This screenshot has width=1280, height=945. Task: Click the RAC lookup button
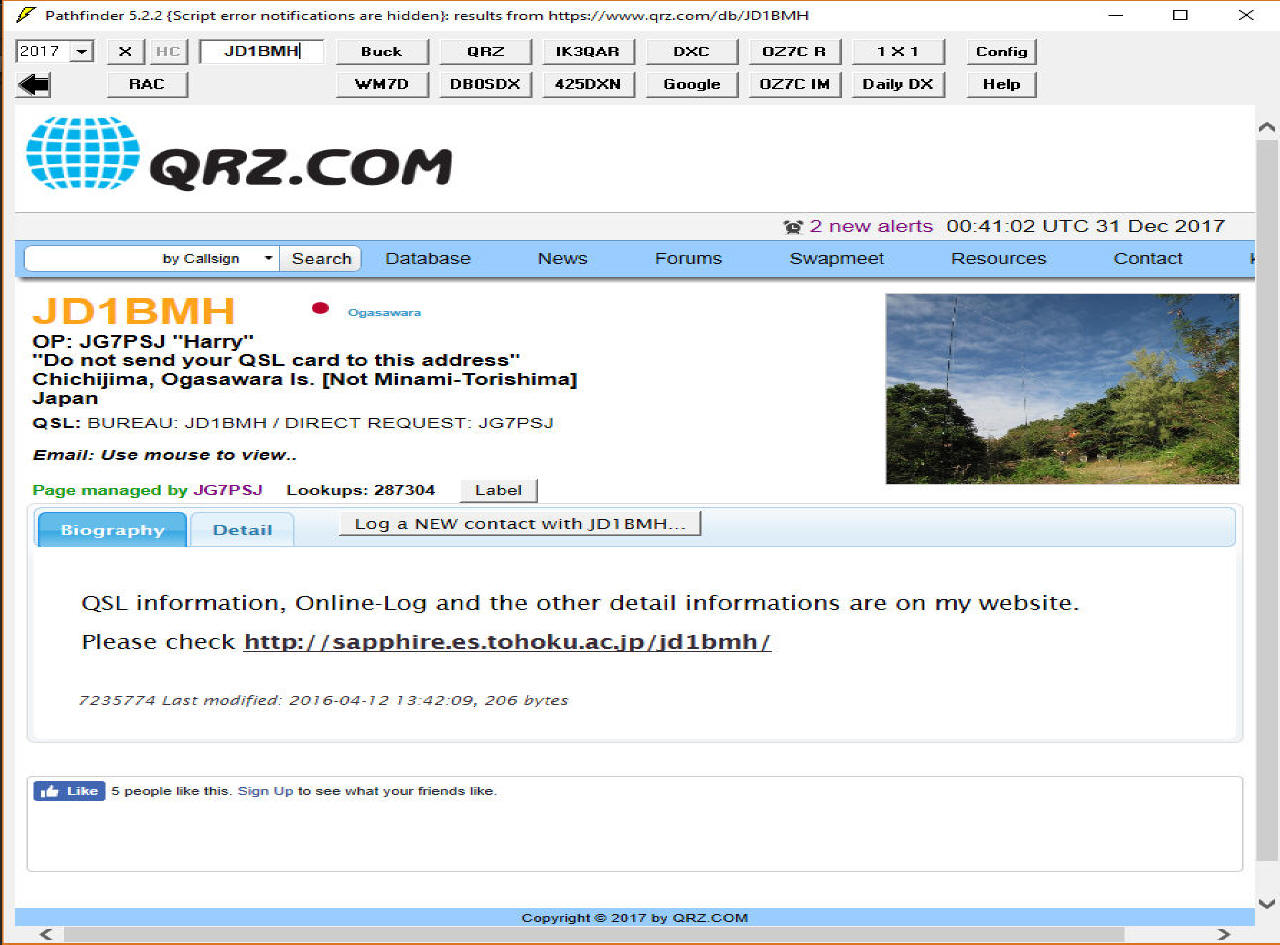[x=147, y=84]
